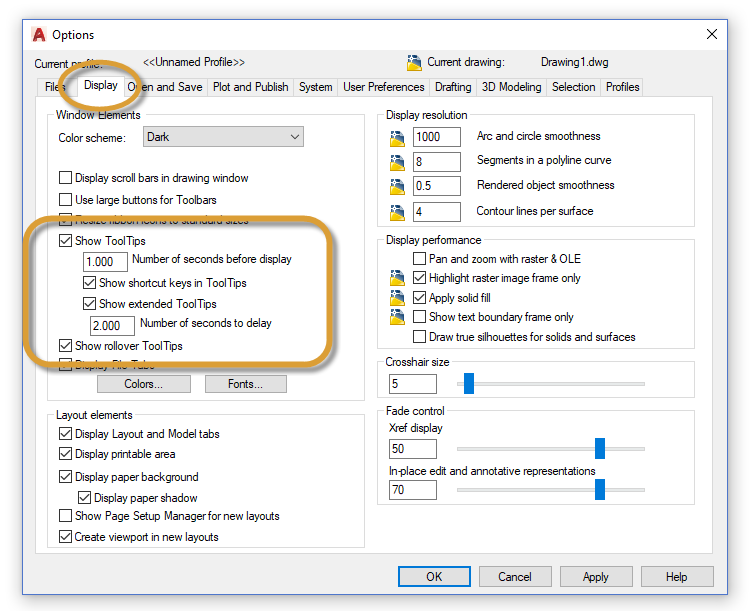This screenshot has width=751, height=611.
Task: Open the 3D Modeling tab
Action: 512,87
